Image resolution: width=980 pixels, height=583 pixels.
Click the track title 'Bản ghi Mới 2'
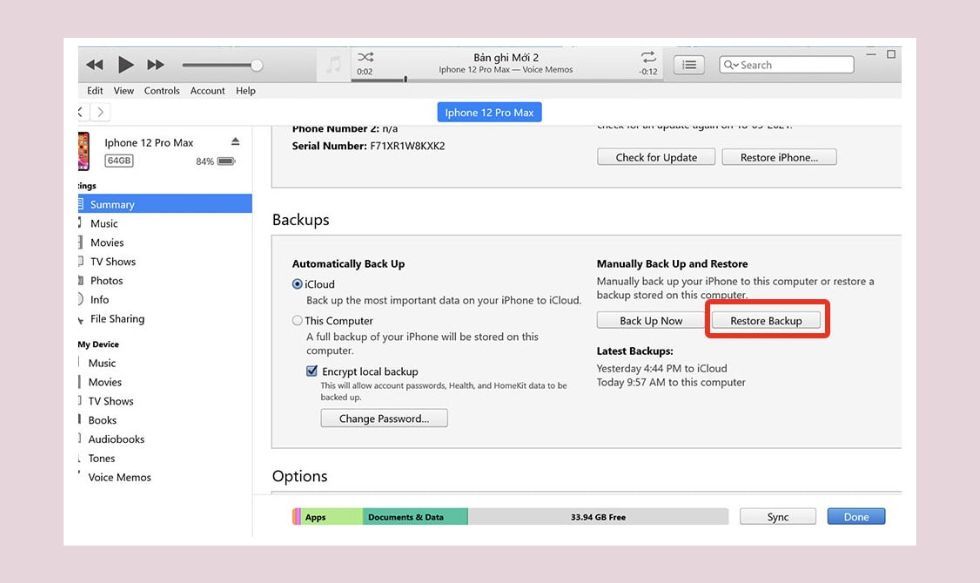point(506,57)
